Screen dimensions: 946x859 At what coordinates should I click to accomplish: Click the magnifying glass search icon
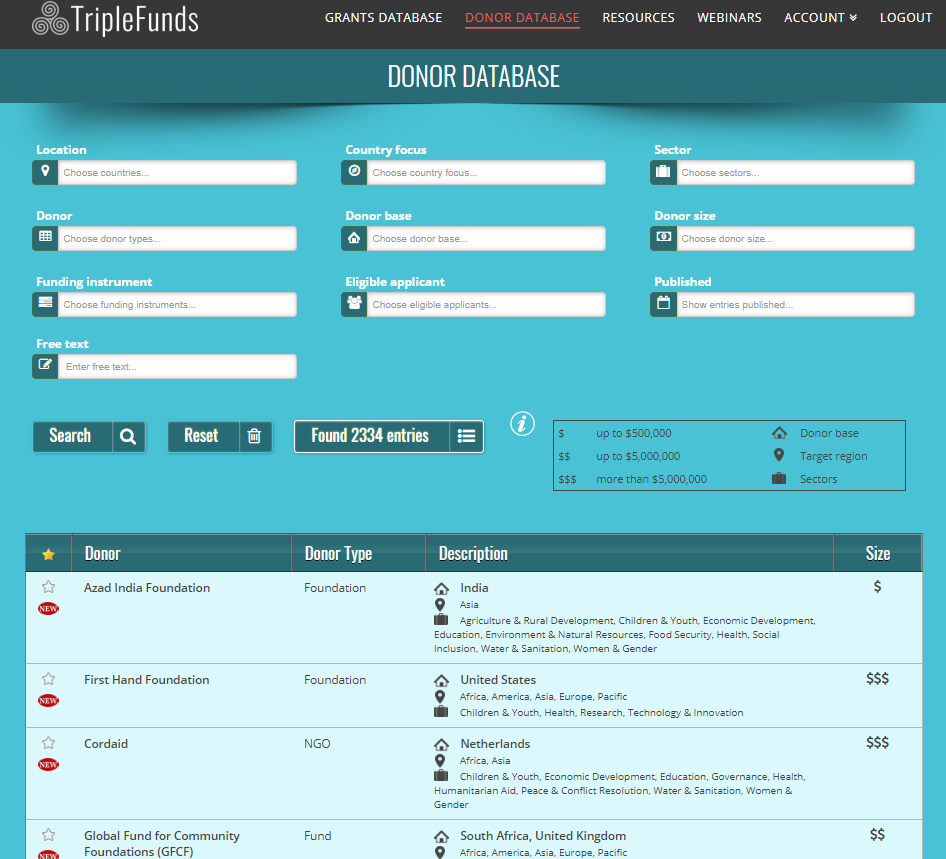click(x=128, y=436)
